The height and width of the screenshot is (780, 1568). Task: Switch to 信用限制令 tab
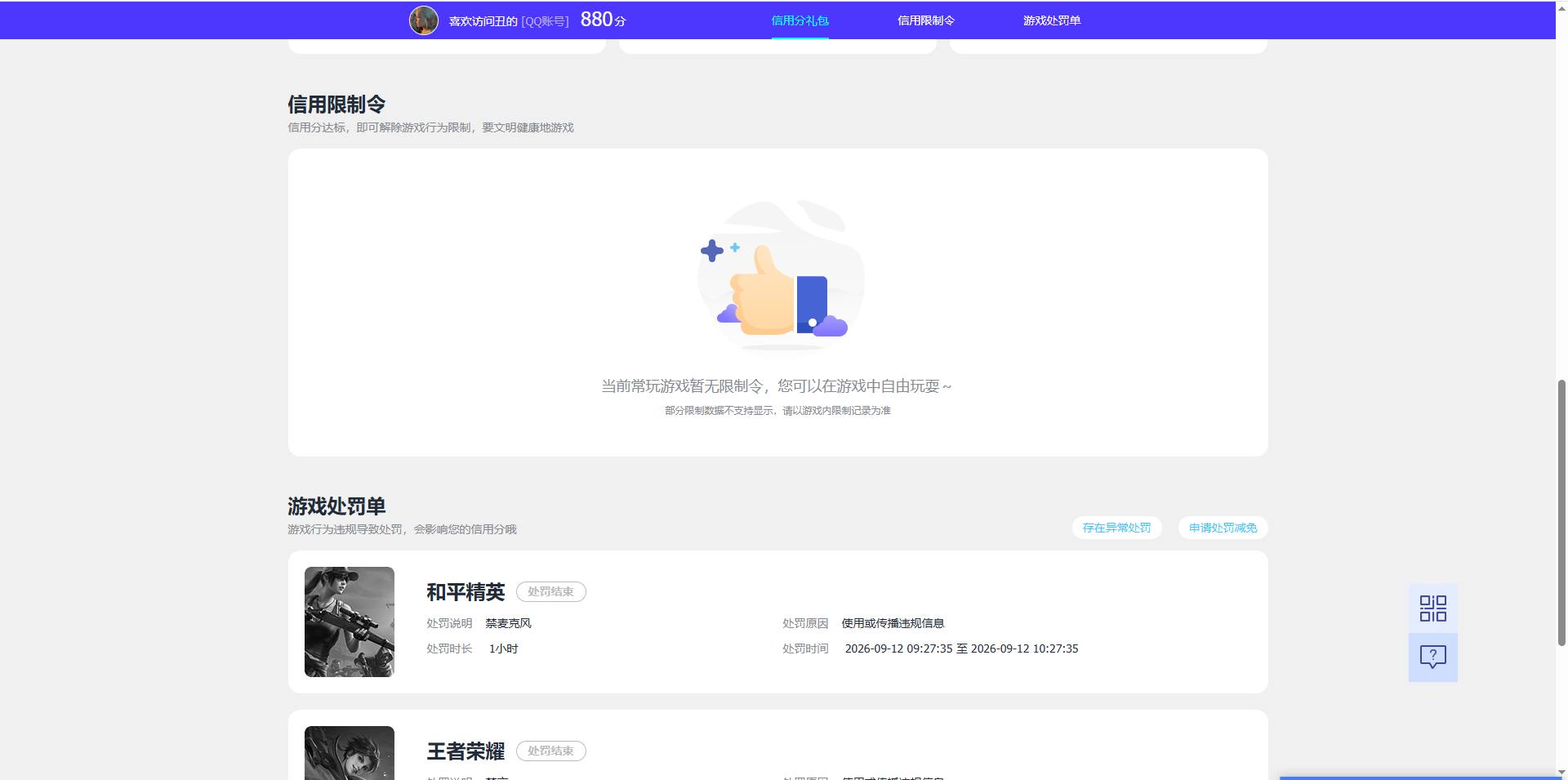click(926, 20)
